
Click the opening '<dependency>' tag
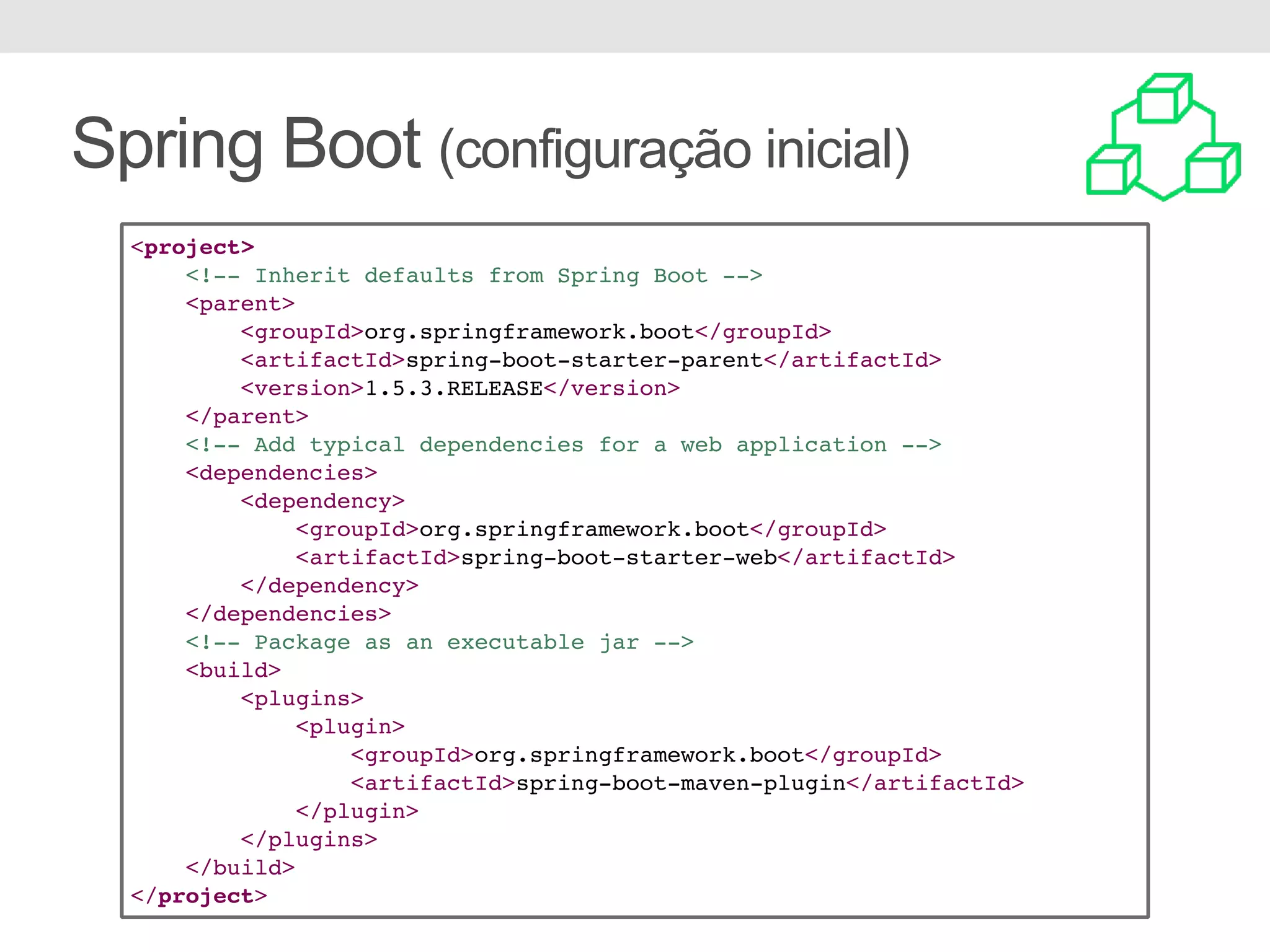point(323,501)
